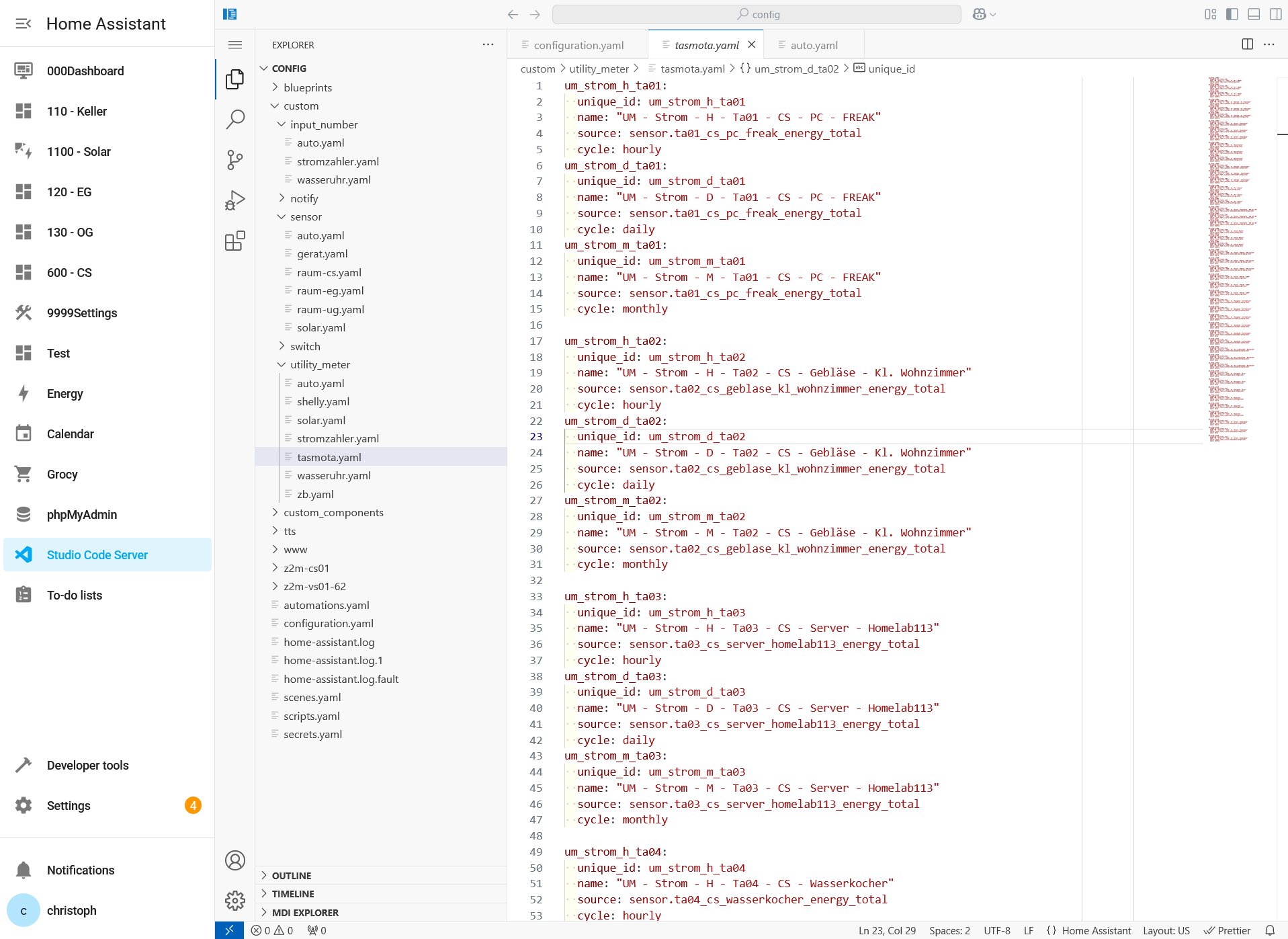The width and height of the screenshot is (1288, 939).
Task: Open the Explorer view in the Activity Bar
Action: click(x=234, y=79)
